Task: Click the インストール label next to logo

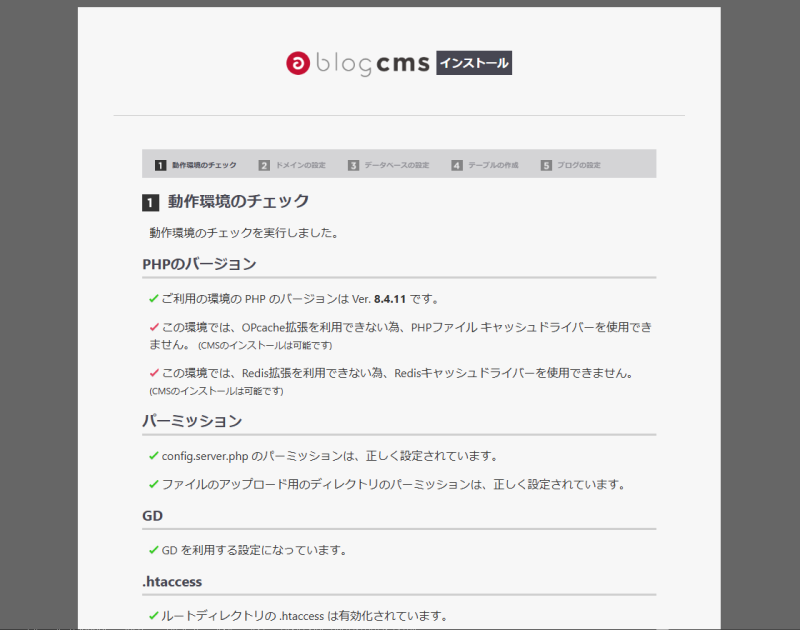Action: coord(474,64)
